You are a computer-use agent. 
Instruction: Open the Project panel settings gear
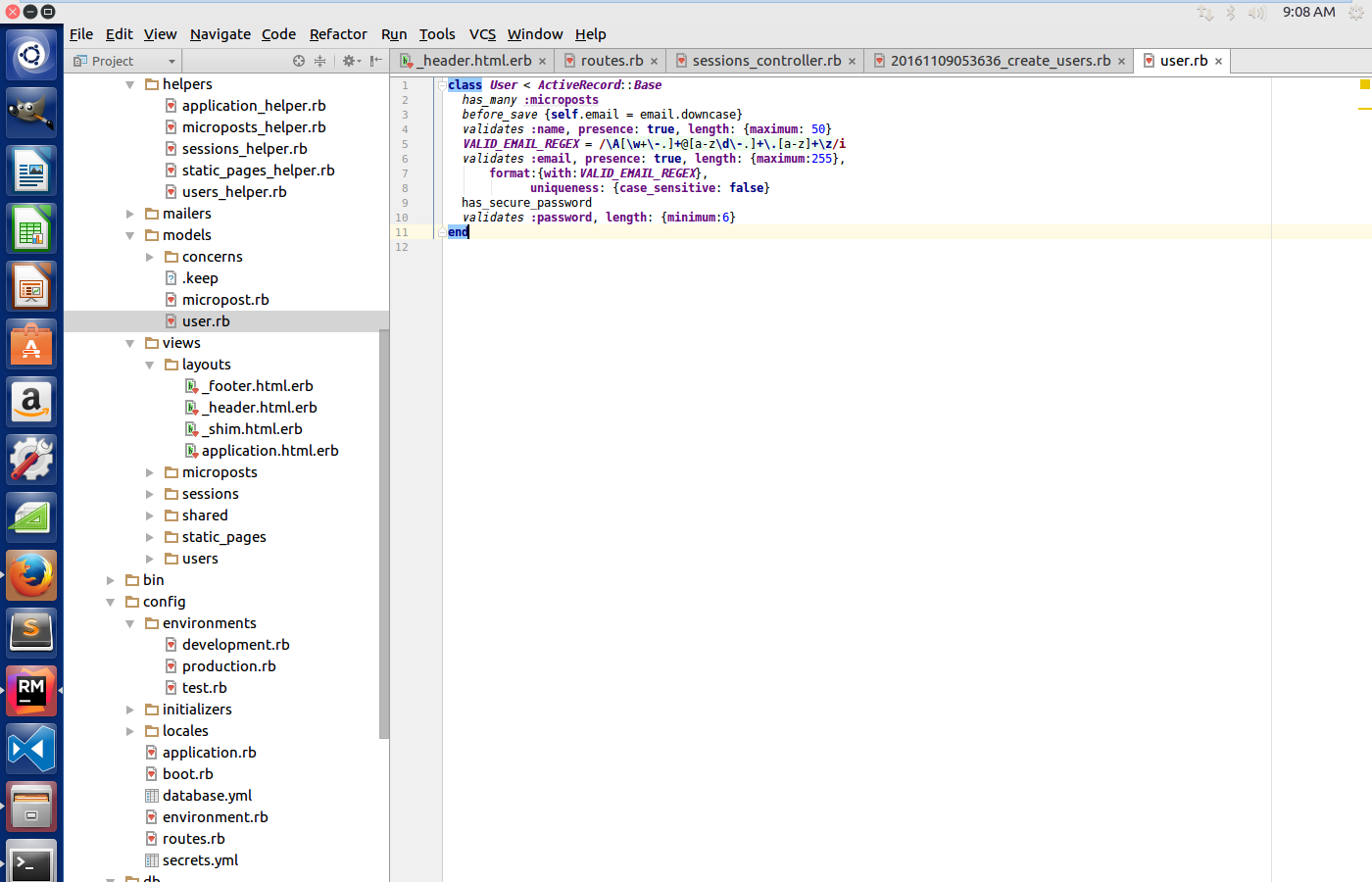coord(349,61)
